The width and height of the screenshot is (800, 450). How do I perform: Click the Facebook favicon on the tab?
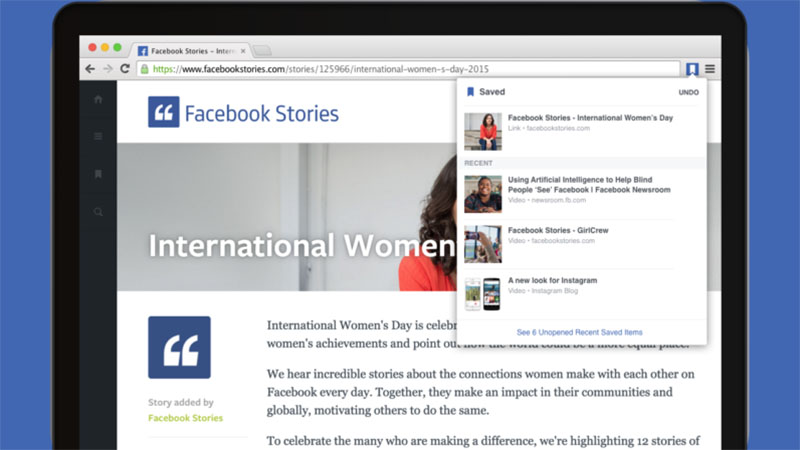click(143, 51)
